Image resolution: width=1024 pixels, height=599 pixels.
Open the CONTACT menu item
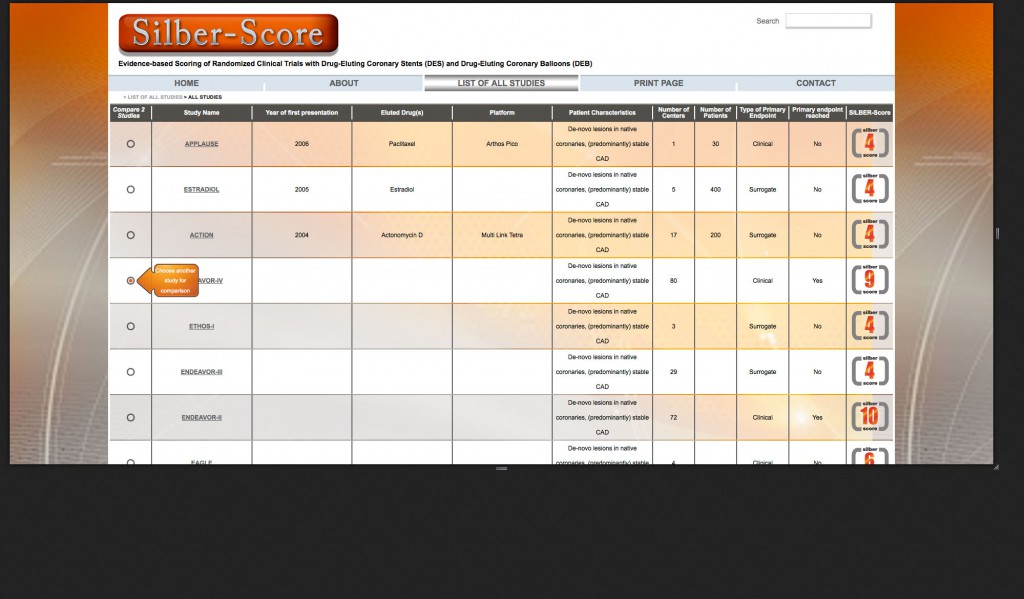click(x=816, y=83)
